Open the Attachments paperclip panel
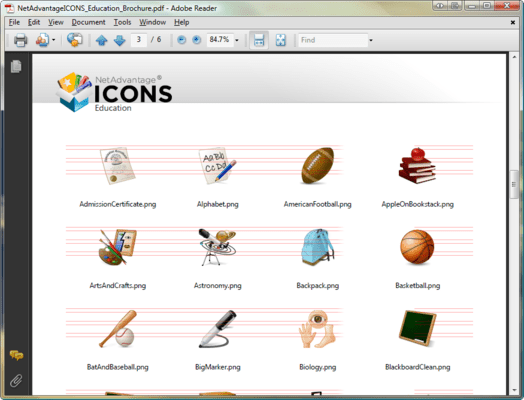This screenshot has height=400, width=524. click(16, 380)
